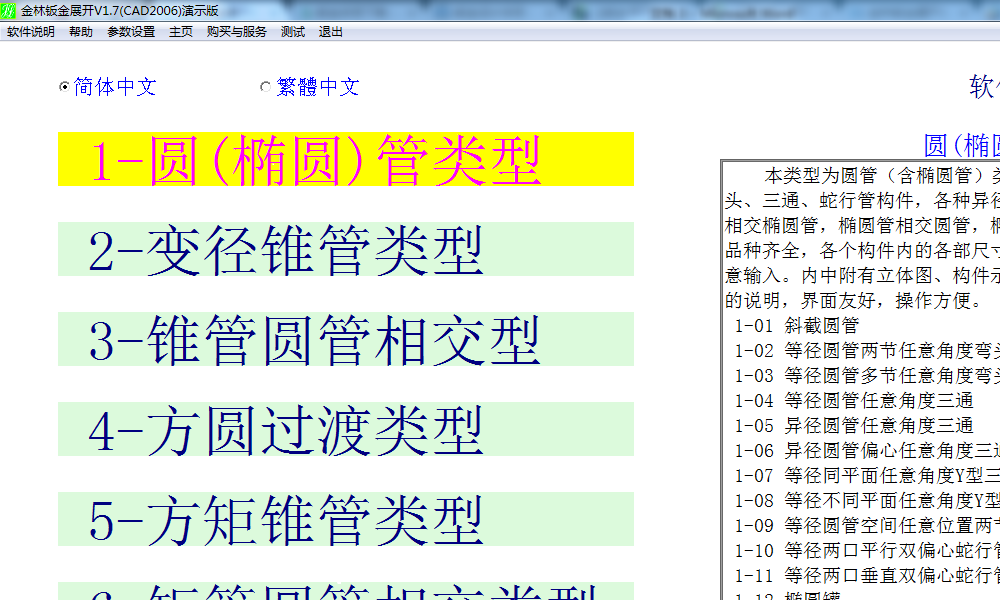Click the 测试 menu item
Image resolution: width=1000 pixels, height=600 pixels.
(x=293, y=32)
